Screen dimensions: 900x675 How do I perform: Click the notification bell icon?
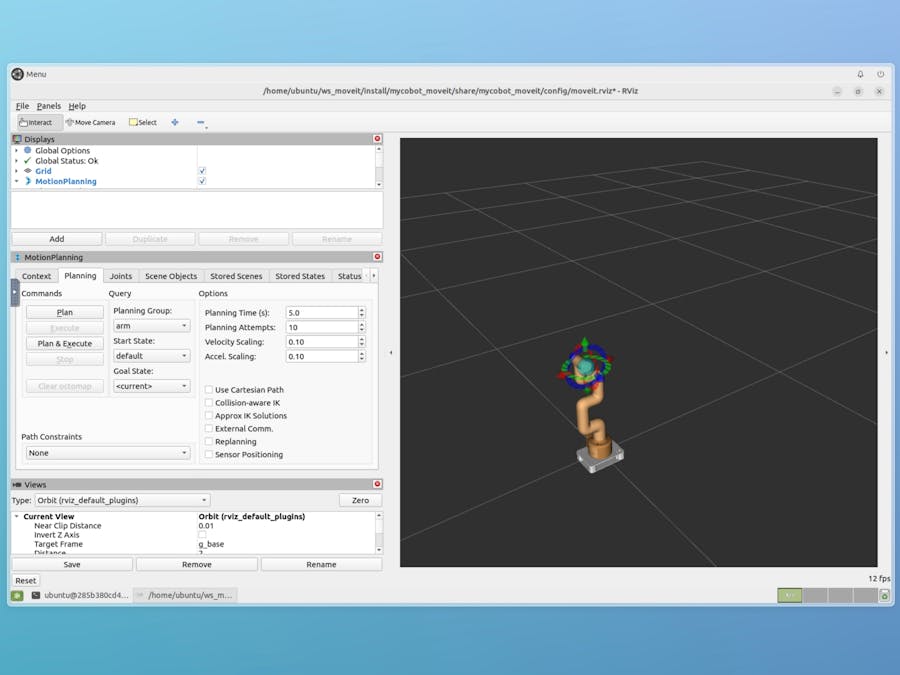pyautogui.click(x=860, y=74)
